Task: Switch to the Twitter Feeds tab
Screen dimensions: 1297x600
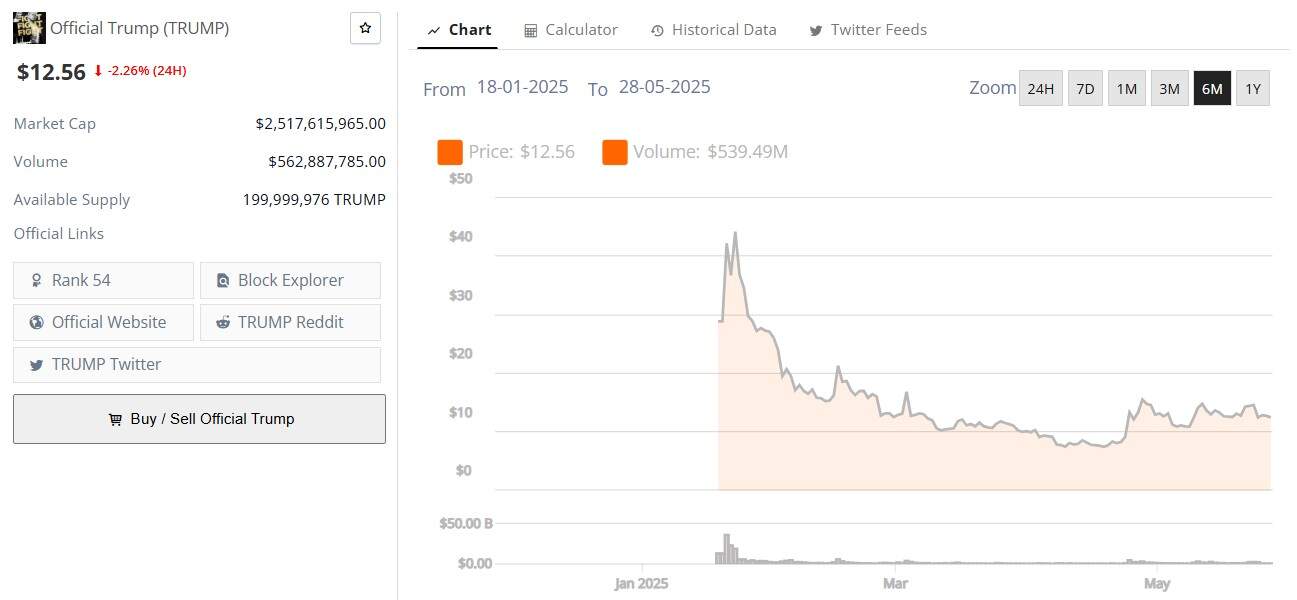Action: (x=868, y=30)
